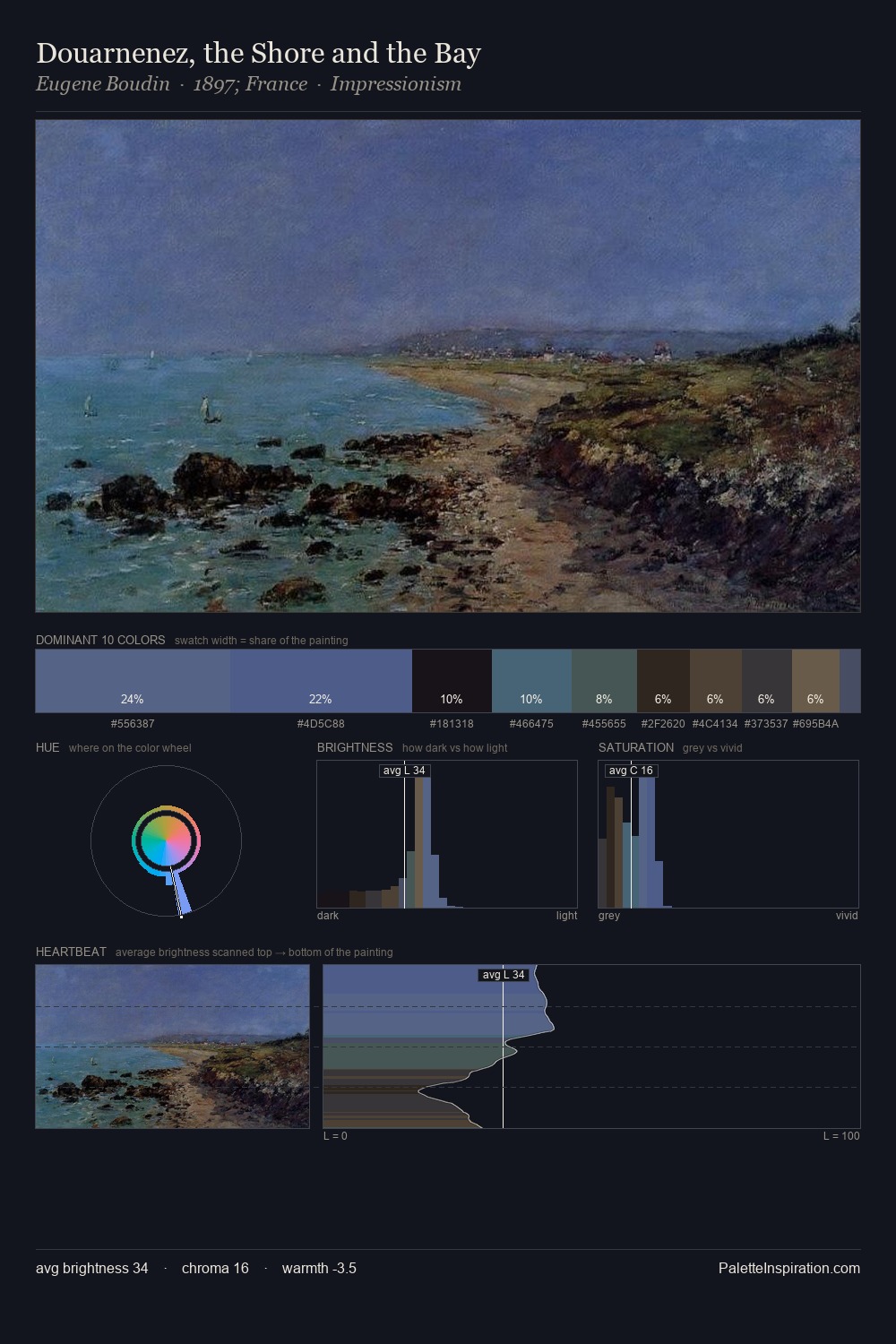Click the hex code #455655 text
The height and width of the screenshot is (1344, 896).
click(604, 723)
